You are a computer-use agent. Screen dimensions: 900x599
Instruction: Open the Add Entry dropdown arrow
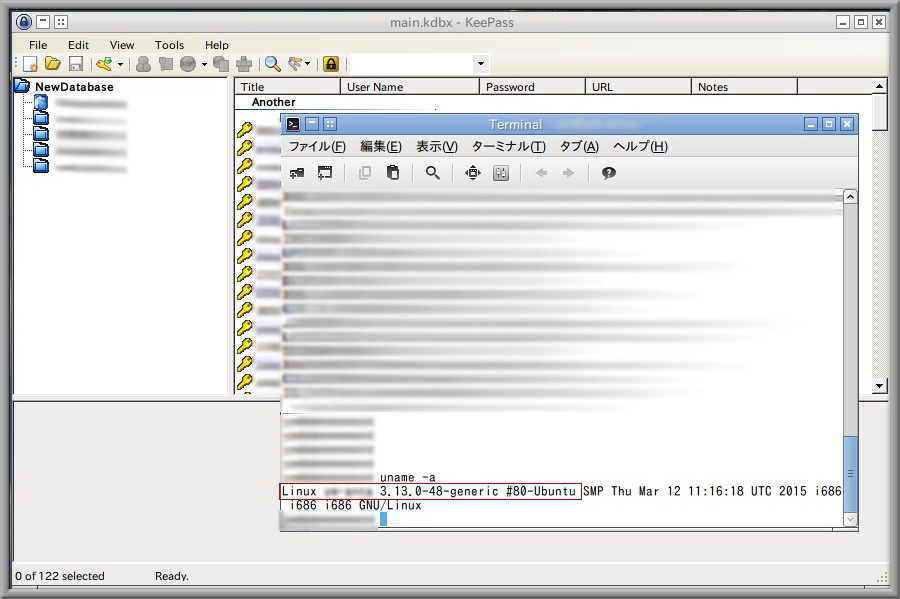(x=120, y=64)
